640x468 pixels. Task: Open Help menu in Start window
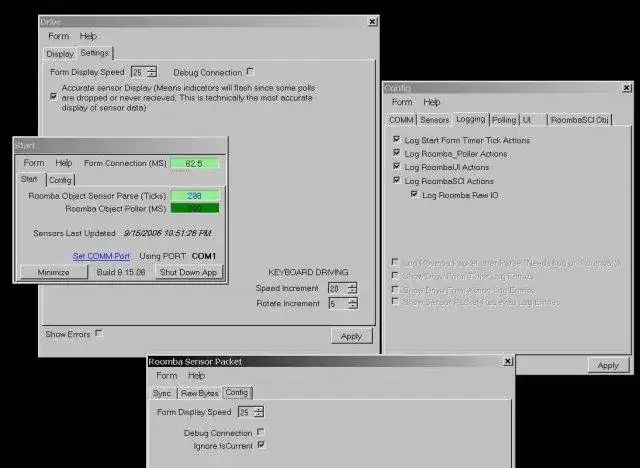64,163
